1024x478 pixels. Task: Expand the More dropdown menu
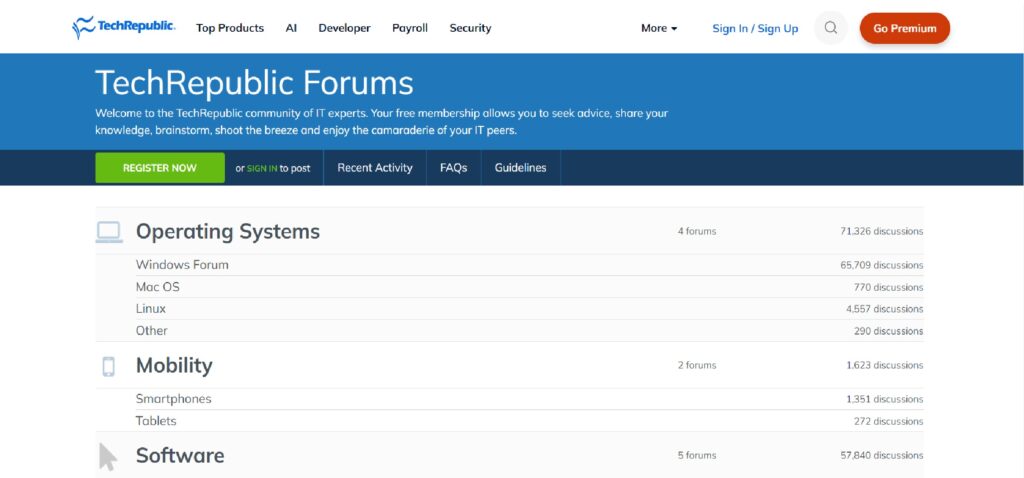(659, 28)
